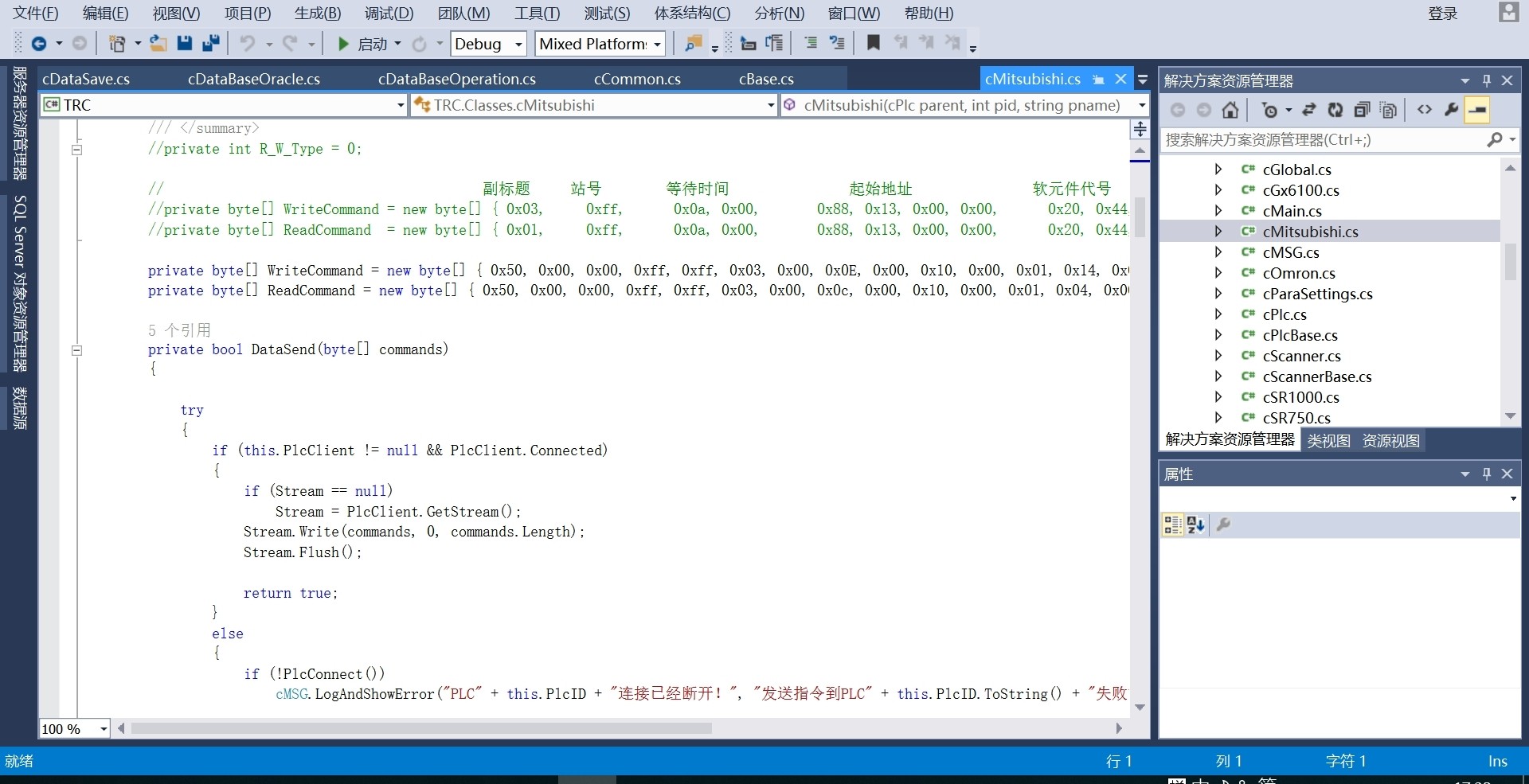Click the Collapse All icon in Solution Explorer
The width and height of the screenshot is (1529, 784).
point(1362,110)
